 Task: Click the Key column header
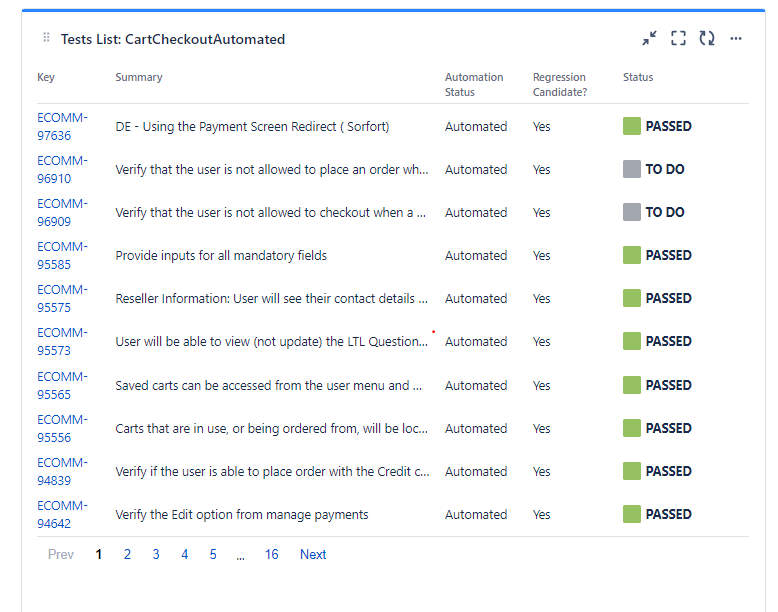coord(46,77)
